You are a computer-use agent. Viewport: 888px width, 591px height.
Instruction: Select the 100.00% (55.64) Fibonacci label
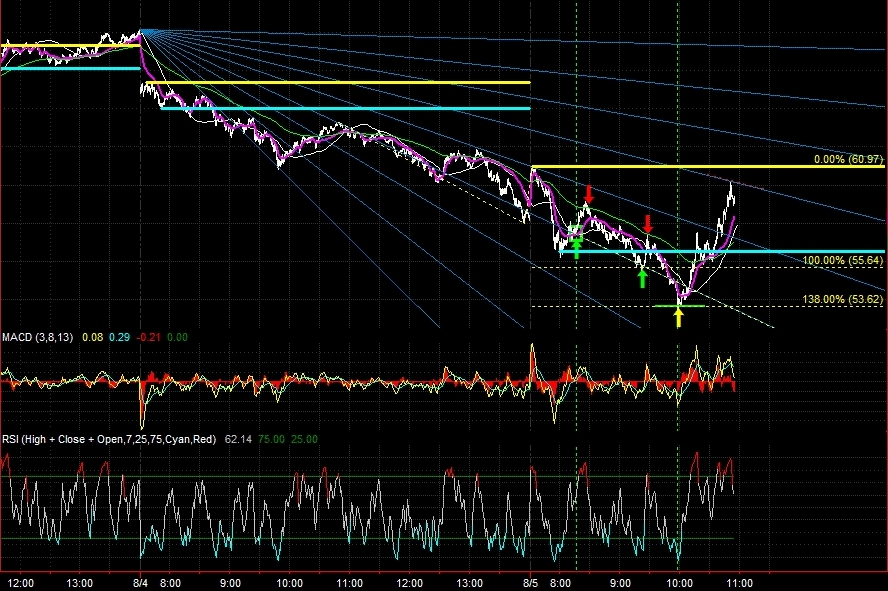tap(843, 260)
